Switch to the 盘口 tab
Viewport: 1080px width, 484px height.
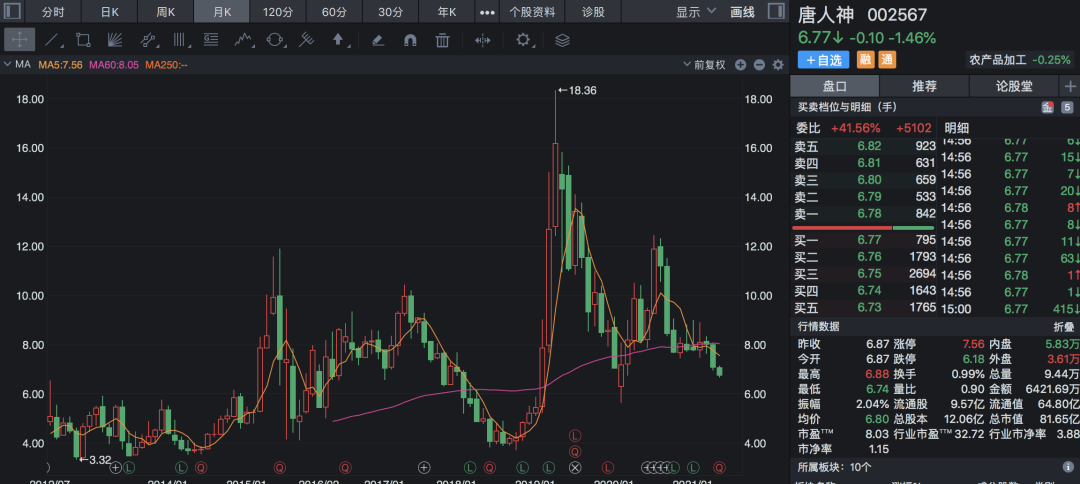tap(835, 86)
